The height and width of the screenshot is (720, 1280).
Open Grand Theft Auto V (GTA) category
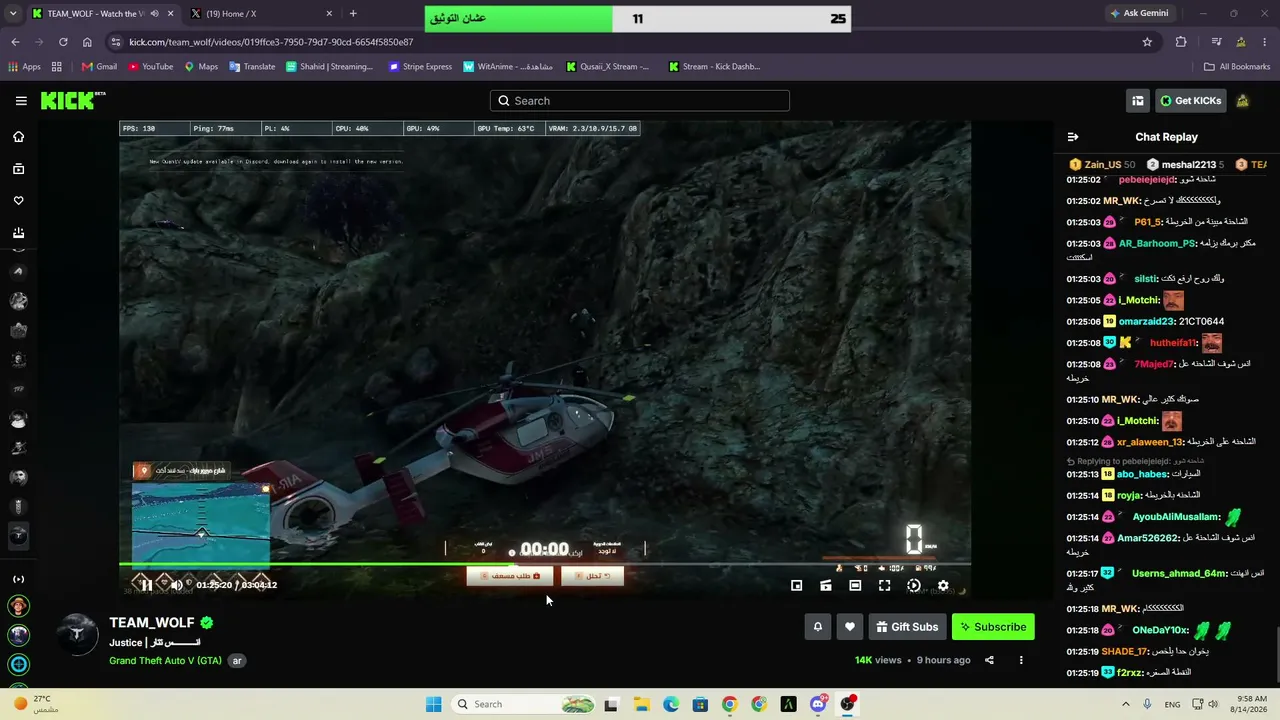pyautogui.click(x=165, y=660)
